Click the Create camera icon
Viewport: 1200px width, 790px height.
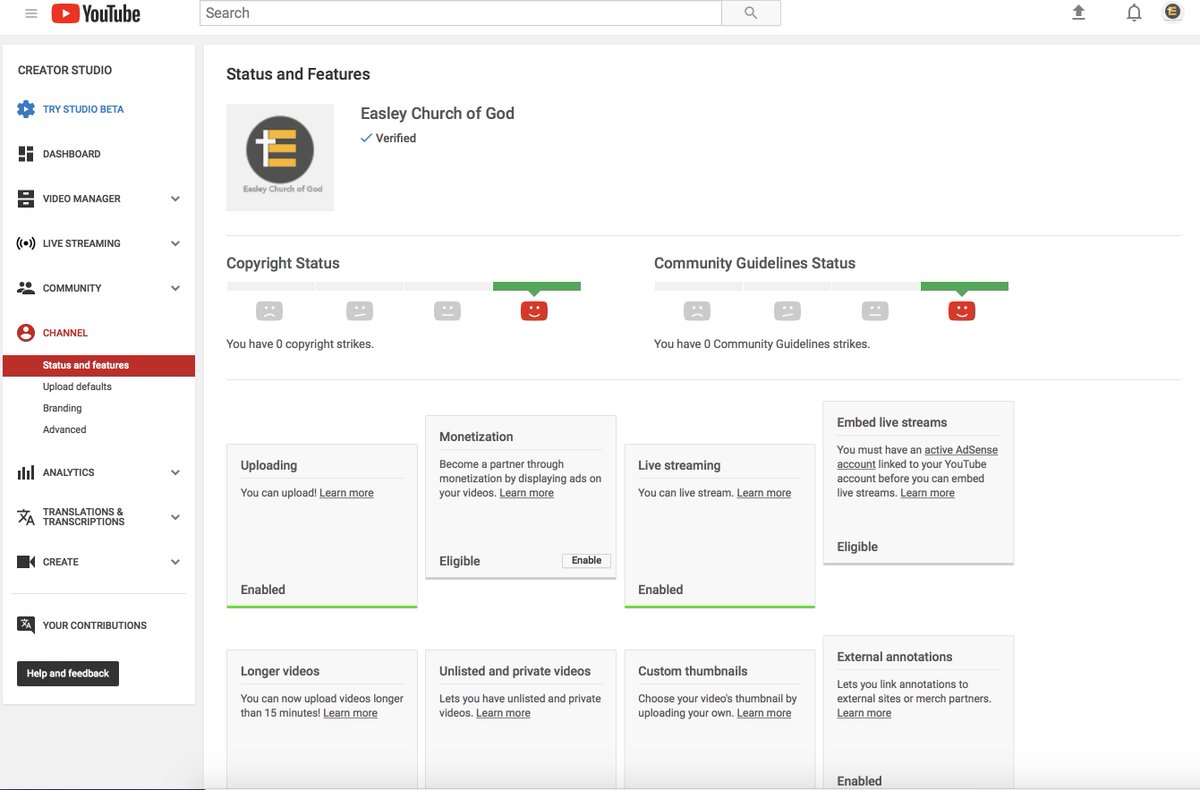click(x=26, y=562)
